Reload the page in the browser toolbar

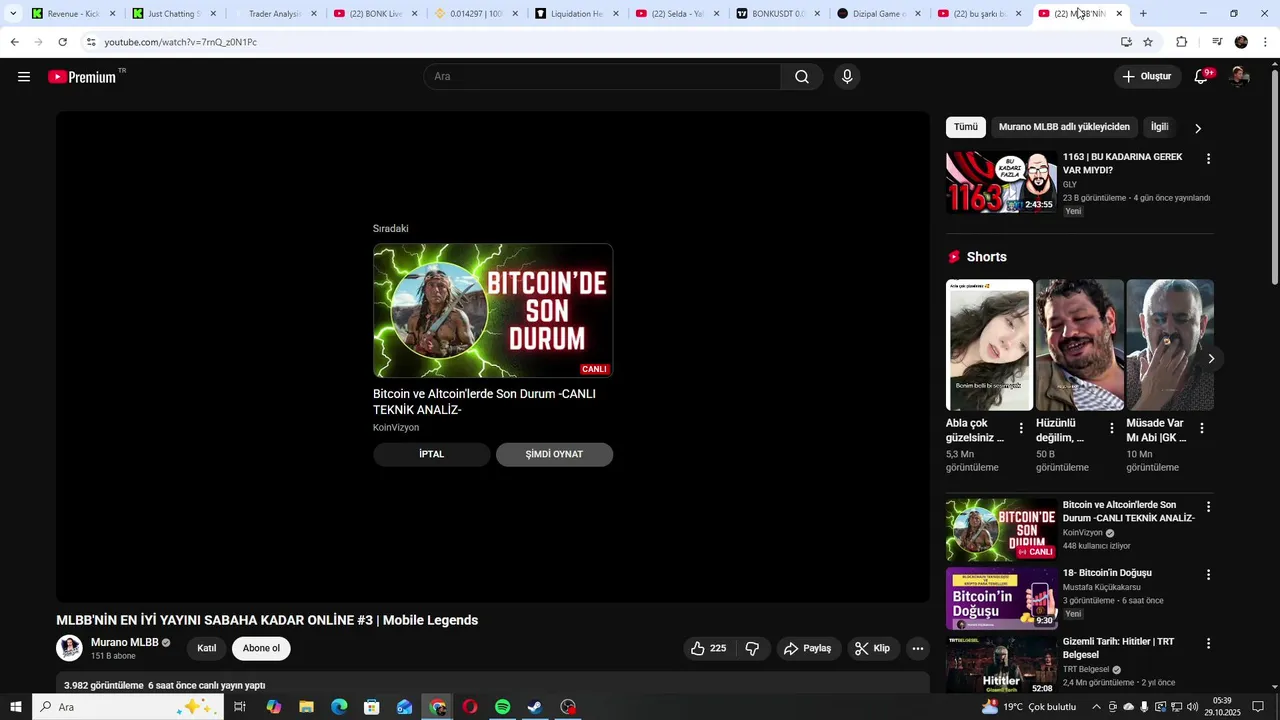[x=62, y=42]
